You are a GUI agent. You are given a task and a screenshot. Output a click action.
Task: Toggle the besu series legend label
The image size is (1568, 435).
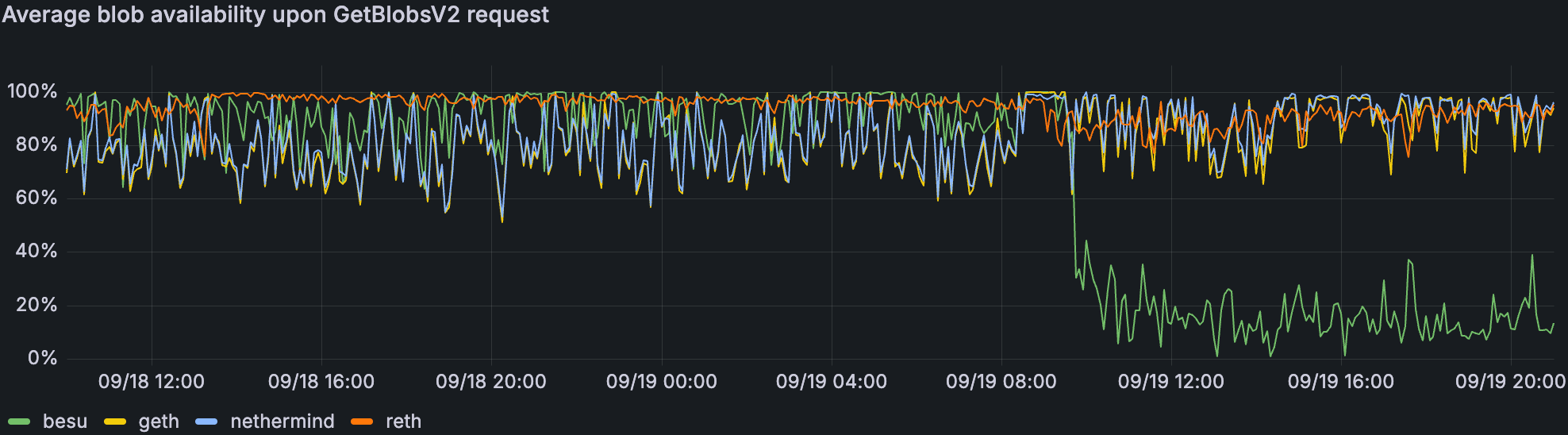pyautogui.click(x=65, y=422)
